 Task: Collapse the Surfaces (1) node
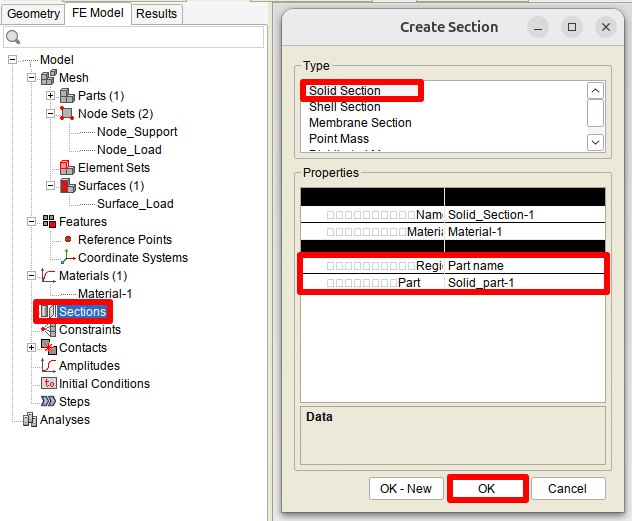coord(50,186)
